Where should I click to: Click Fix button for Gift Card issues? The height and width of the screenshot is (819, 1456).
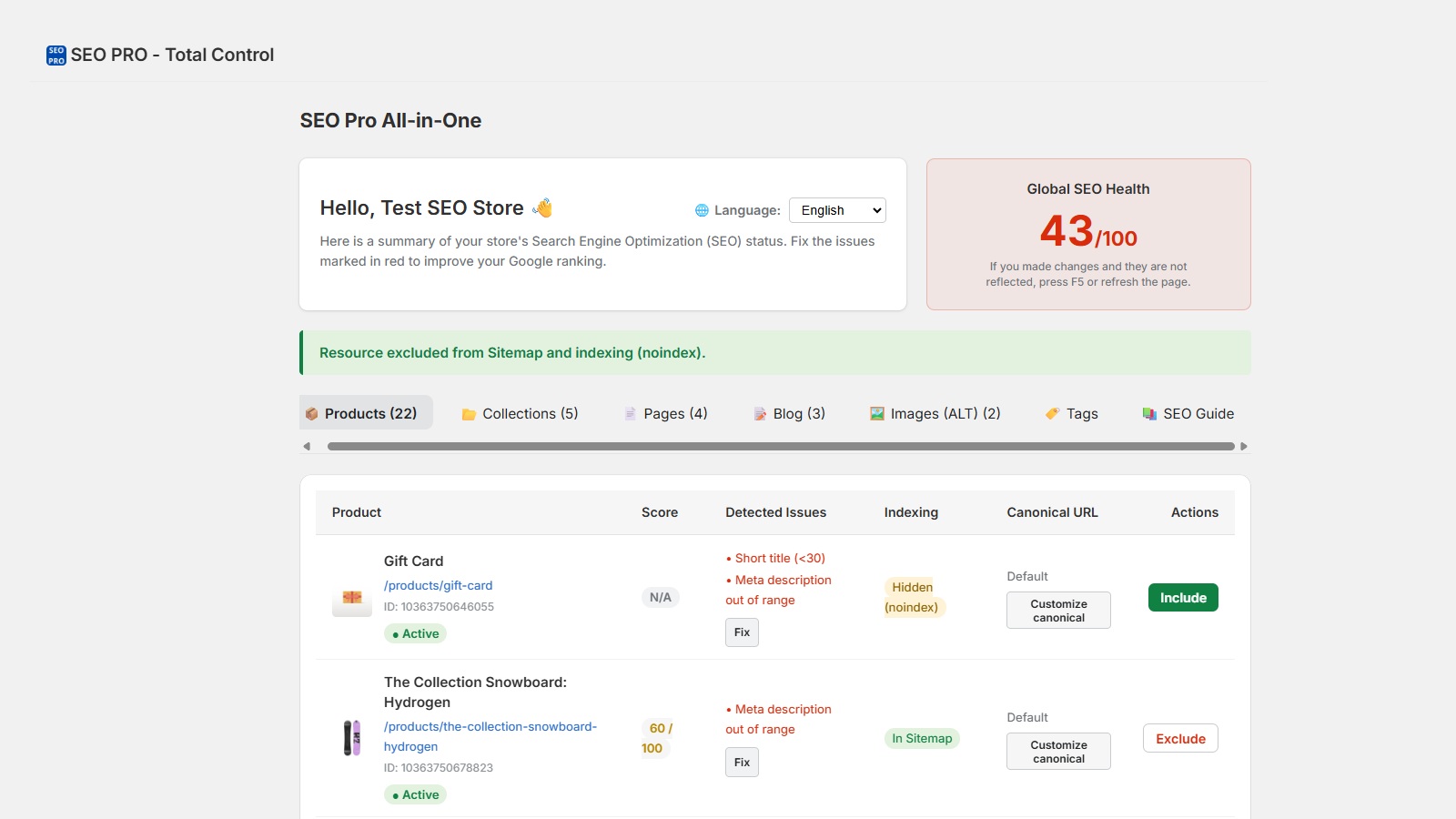pos(742,632)
